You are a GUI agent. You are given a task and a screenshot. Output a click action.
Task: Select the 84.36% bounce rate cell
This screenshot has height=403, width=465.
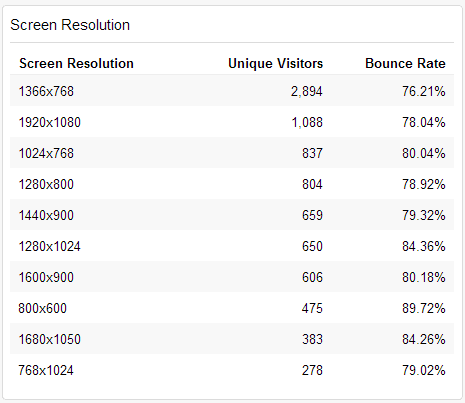coord(424,246)
